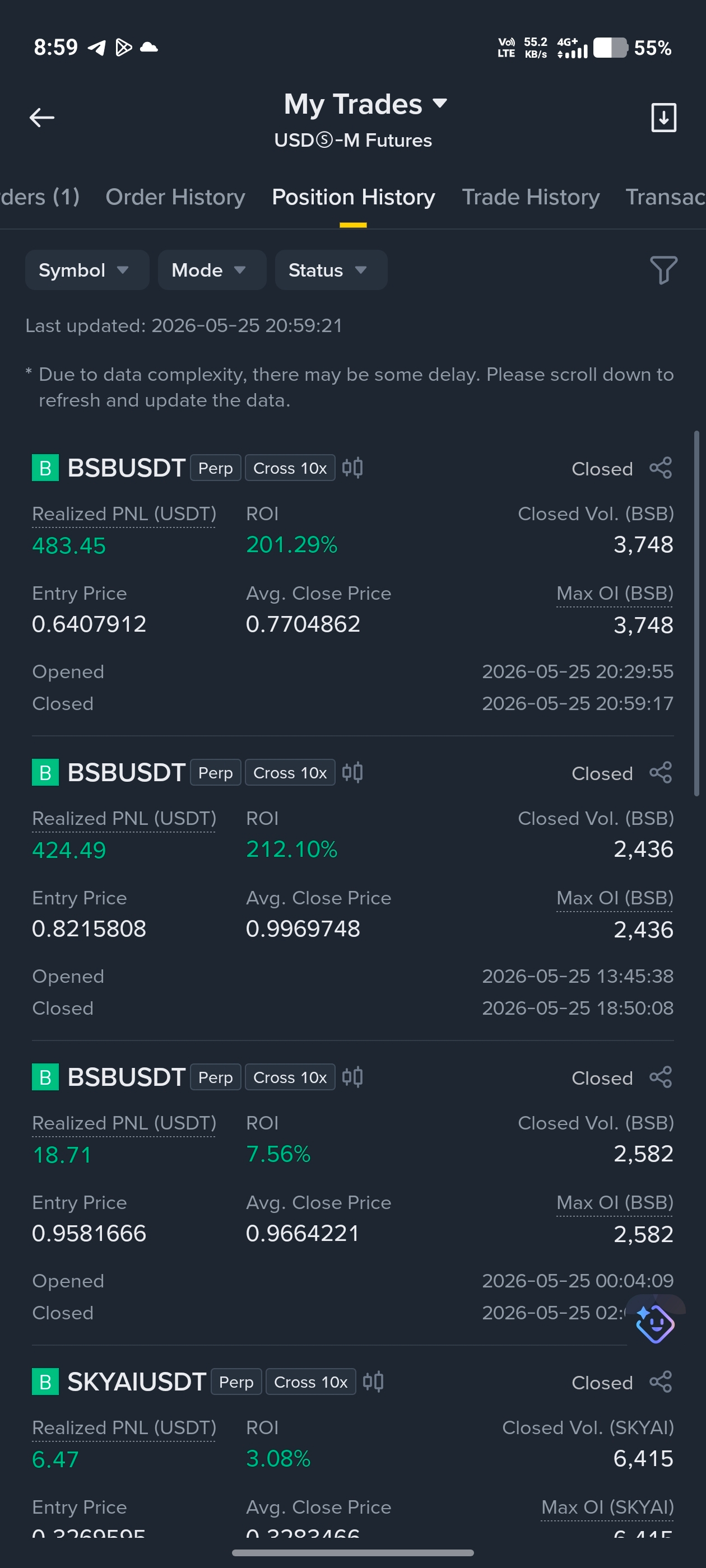Expand the Symbol filter dropdown
This screenshot has height=1568, width=706.
click(x=87, y=270)
